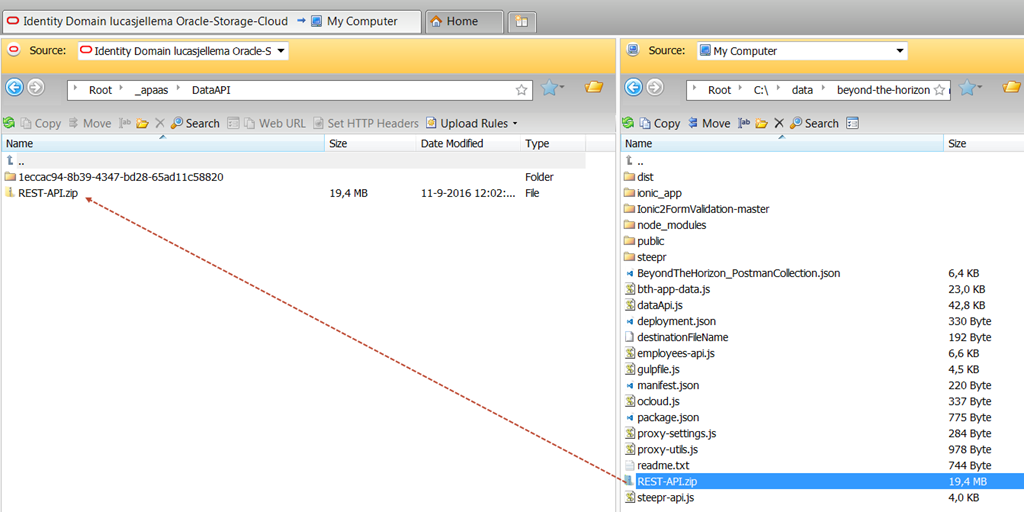Switch to the Home tab

[x=463, y=21]
